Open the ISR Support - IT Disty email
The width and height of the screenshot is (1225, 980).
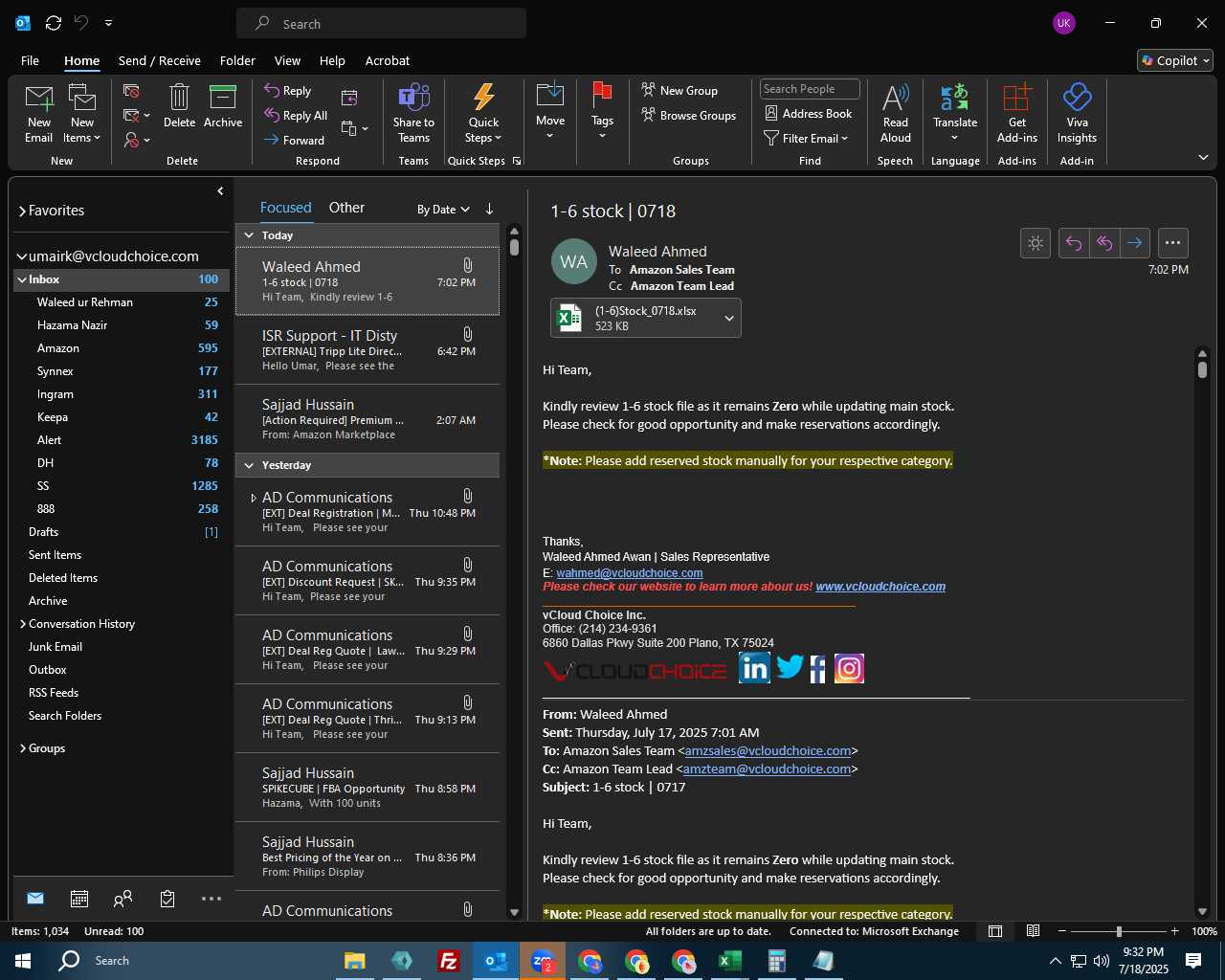click(x=367, y=350)
